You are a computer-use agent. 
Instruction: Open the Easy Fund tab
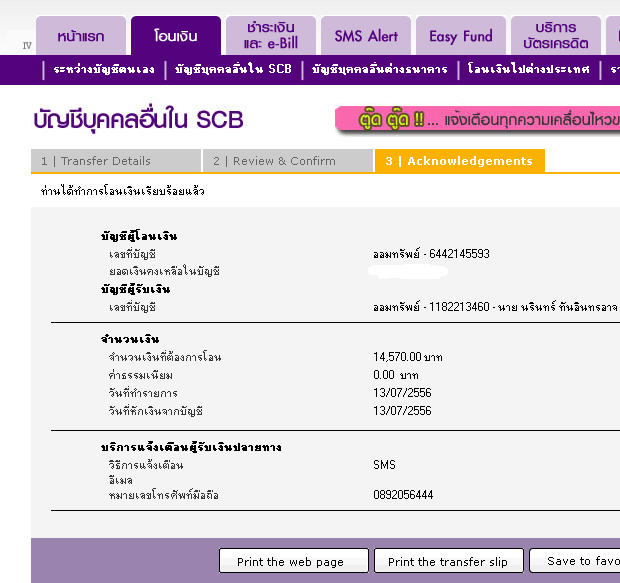point(461,36)
